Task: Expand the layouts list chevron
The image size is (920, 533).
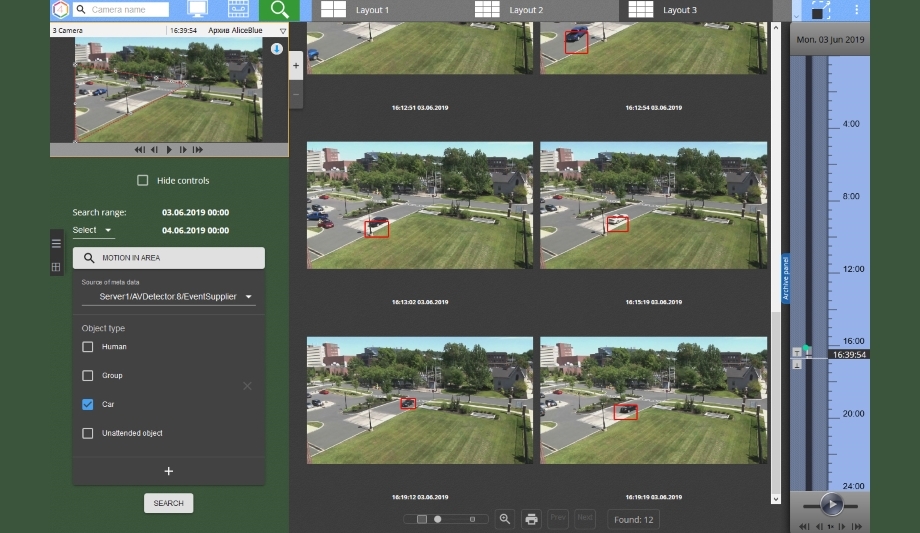Action: pyautogui.click(x=796, y=16)
